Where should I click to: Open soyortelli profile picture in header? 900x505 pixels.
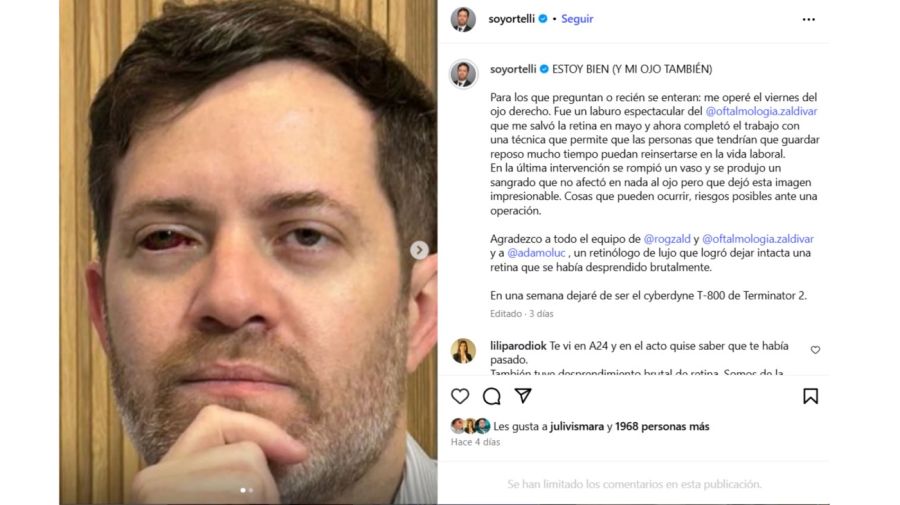[x=463, y=20]
